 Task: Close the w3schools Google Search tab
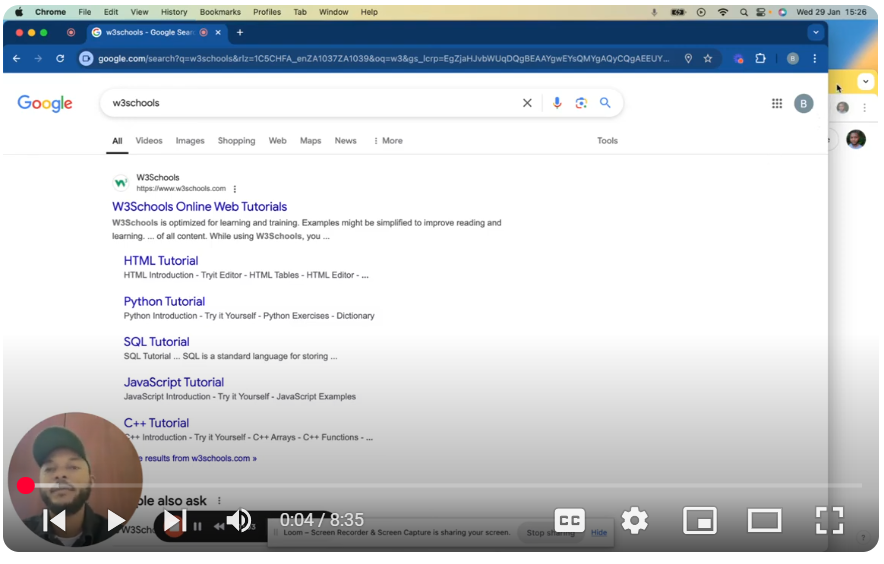(218, 33)
